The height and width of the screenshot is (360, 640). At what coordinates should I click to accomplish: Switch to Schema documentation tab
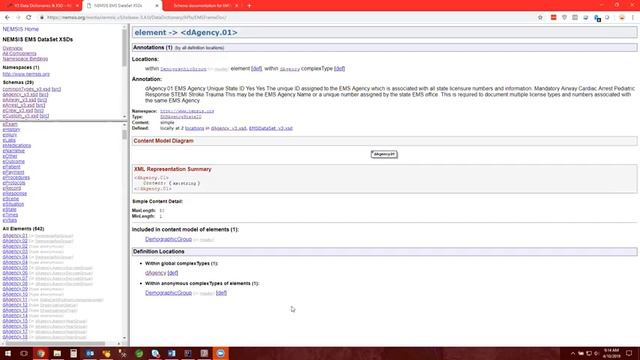[x=202, y=6]
